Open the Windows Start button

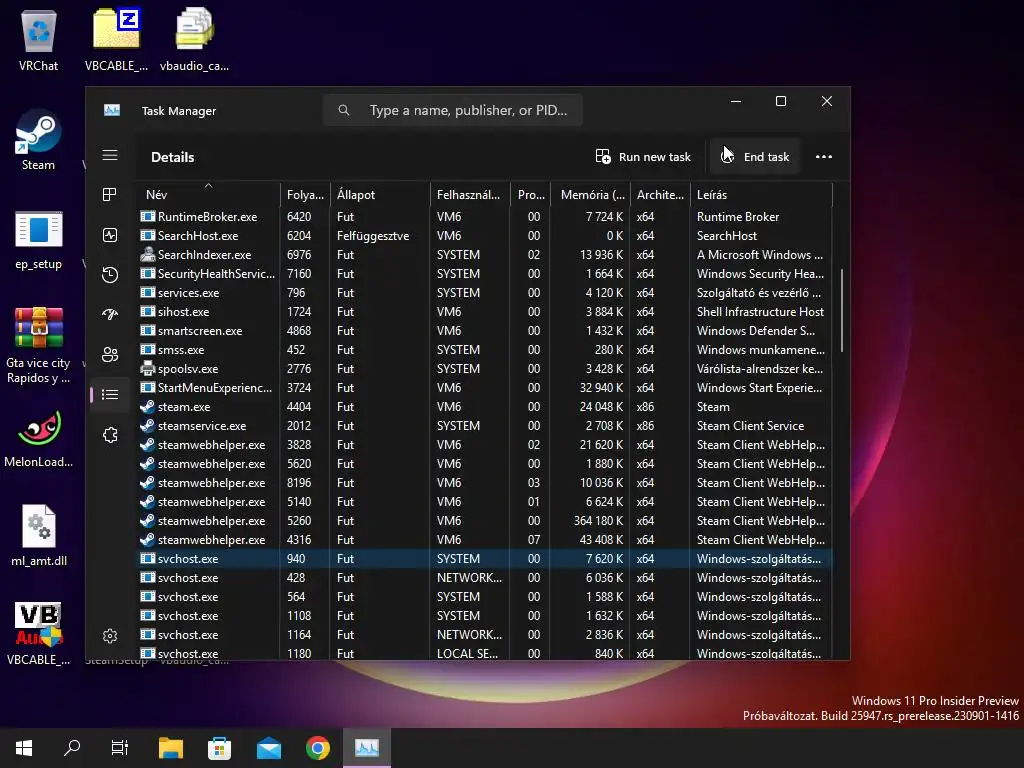[x=24, y=748]
